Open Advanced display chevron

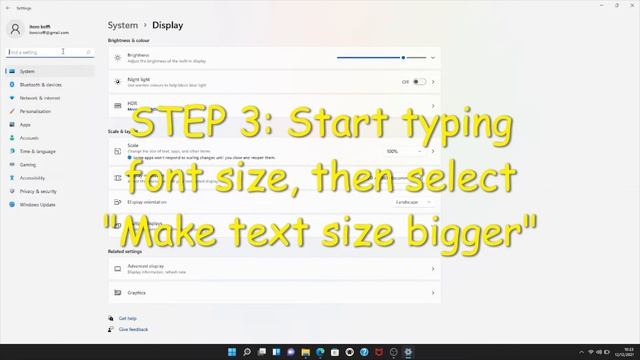(433, 269)
